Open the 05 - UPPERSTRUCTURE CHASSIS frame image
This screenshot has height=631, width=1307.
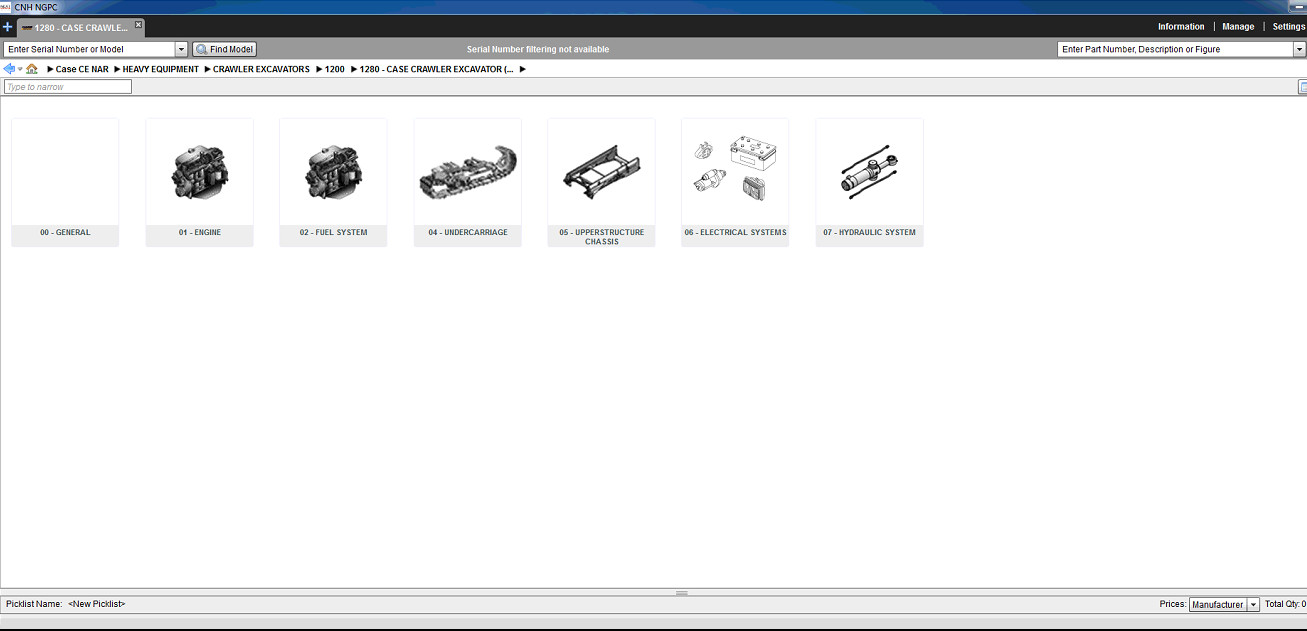pos(602,172)
